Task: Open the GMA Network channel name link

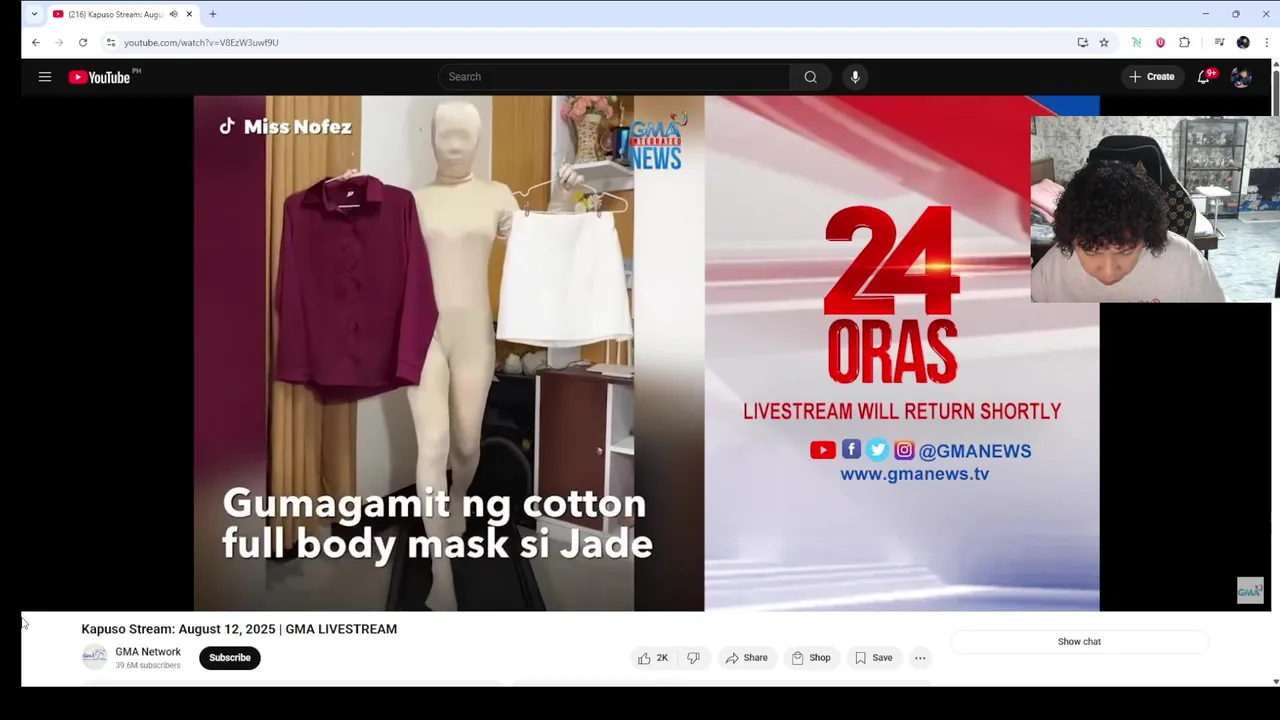Action: 148,652
